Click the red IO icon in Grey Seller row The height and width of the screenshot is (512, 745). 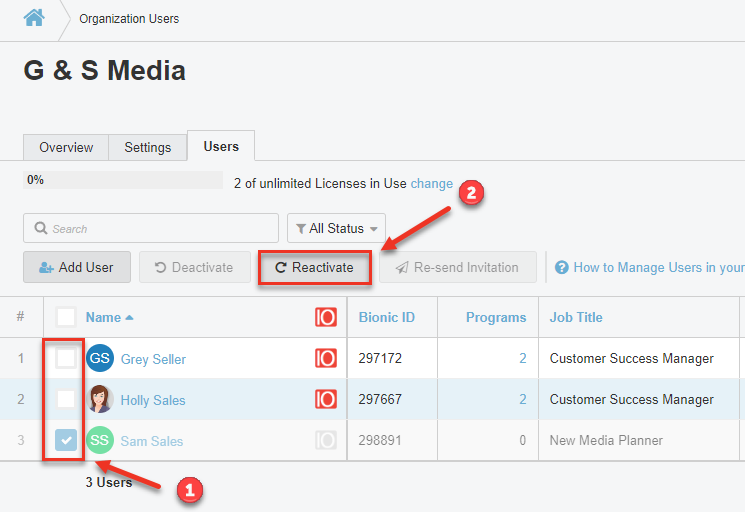pos(326,359)
